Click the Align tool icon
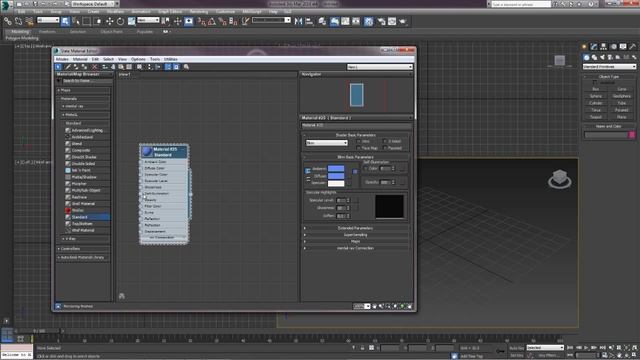Screen dimensions: 640x360 pos(309,21)
